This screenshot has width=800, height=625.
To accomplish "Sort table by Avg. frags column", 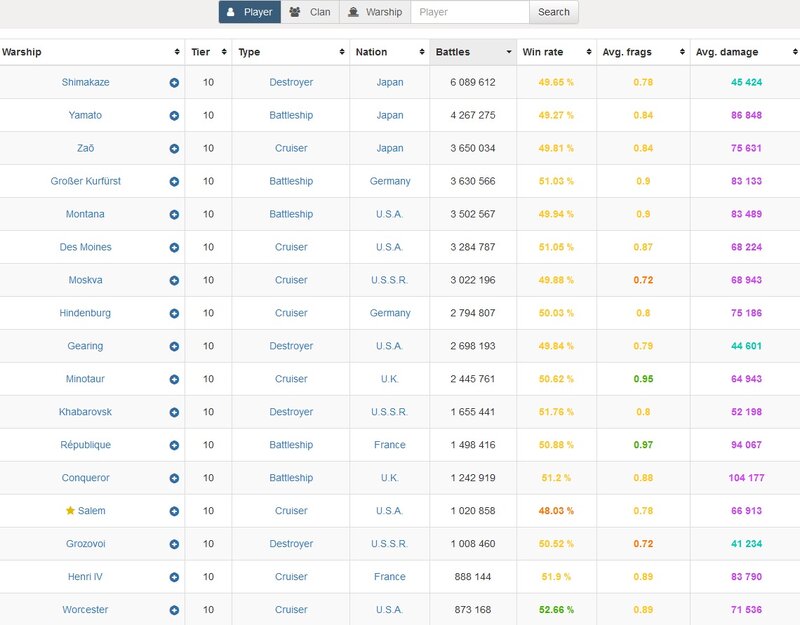I will pyautogui.click(x=643, y=52).
